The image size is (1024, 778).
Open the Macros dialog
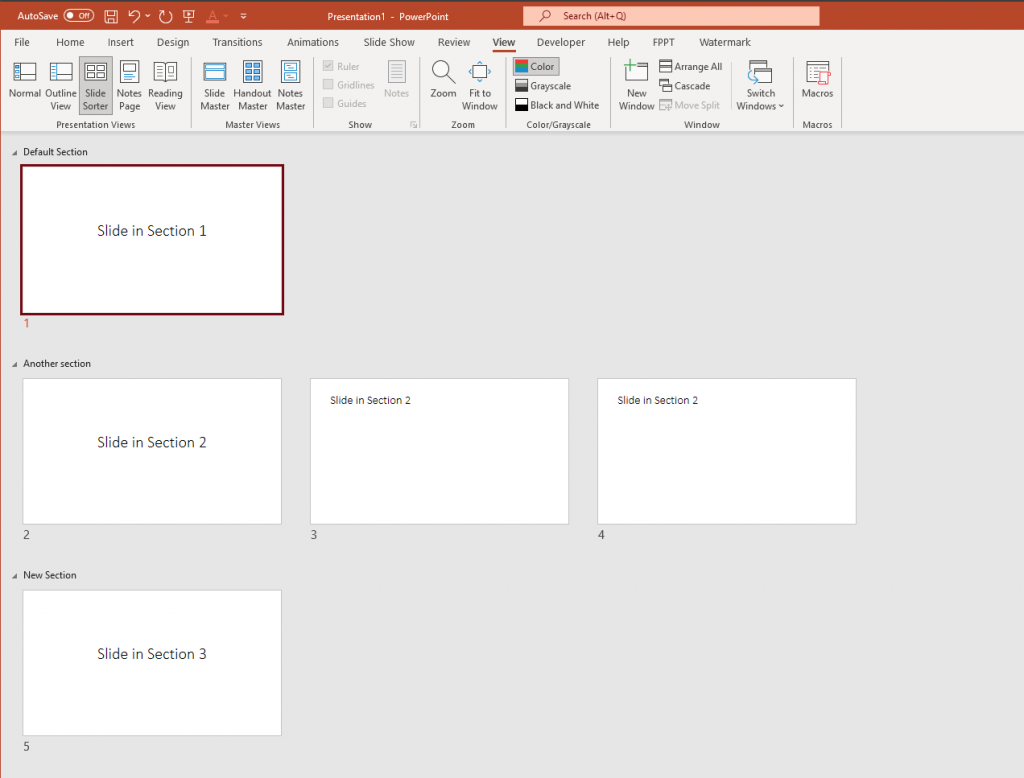[817, 85]
